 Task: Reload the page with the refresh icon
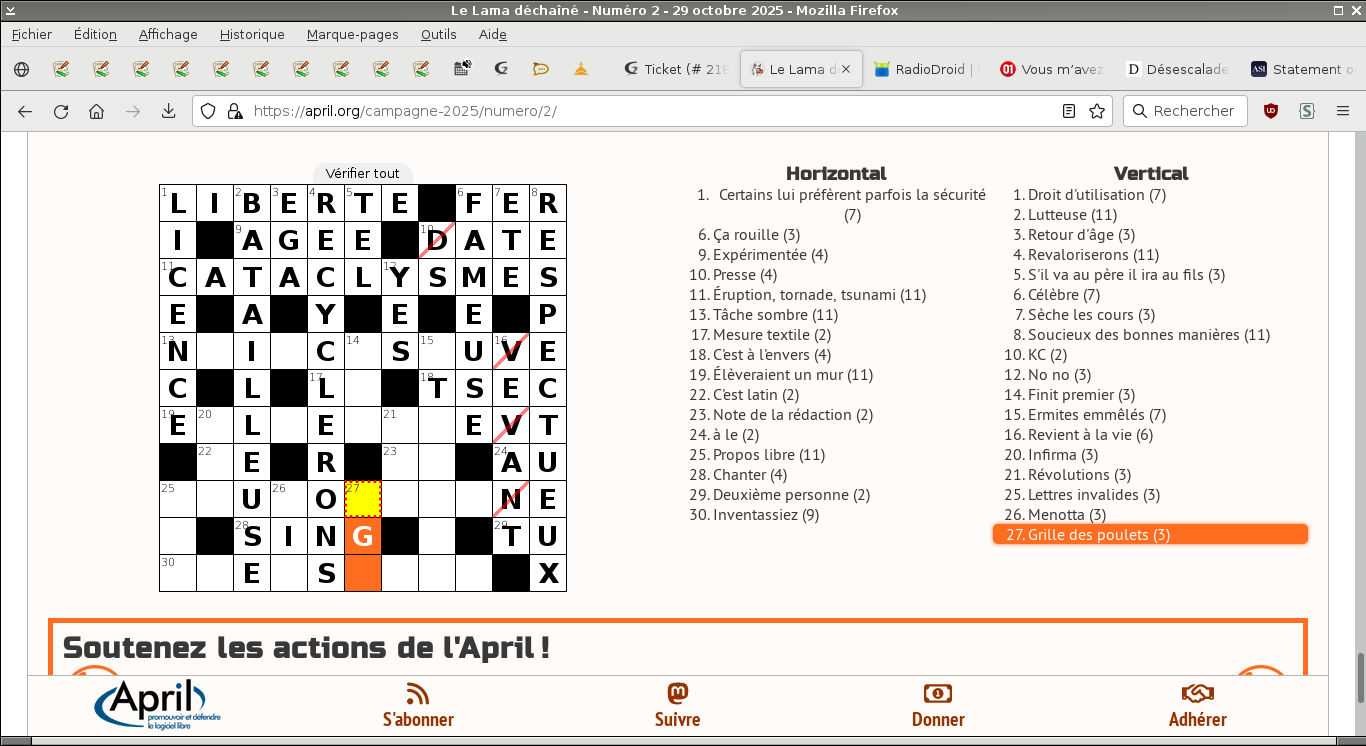click(x=61, y=111)
